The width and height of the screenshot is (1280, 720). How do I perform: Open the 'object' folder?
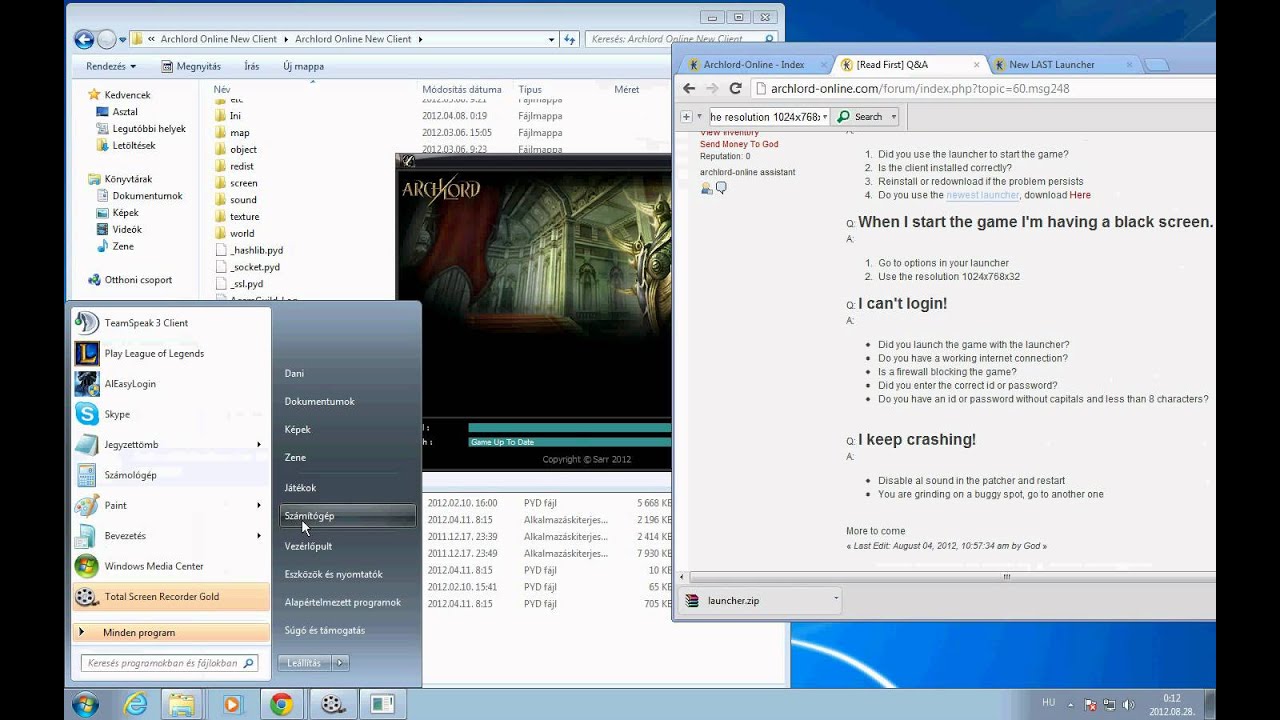243,150
